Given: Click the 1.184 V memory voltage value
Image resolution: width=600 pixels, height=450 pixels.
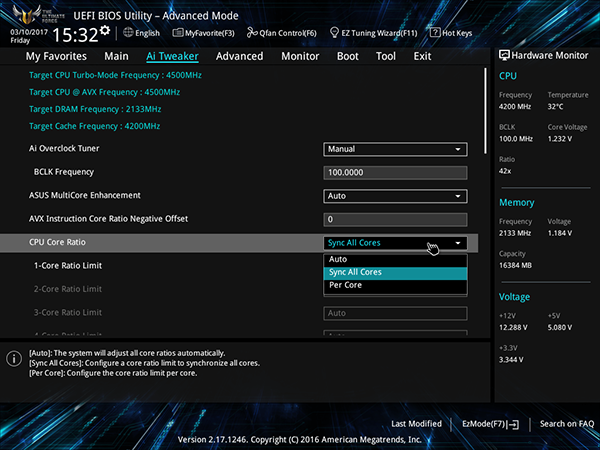Looking at the screenshot, I should click(559, 233).
